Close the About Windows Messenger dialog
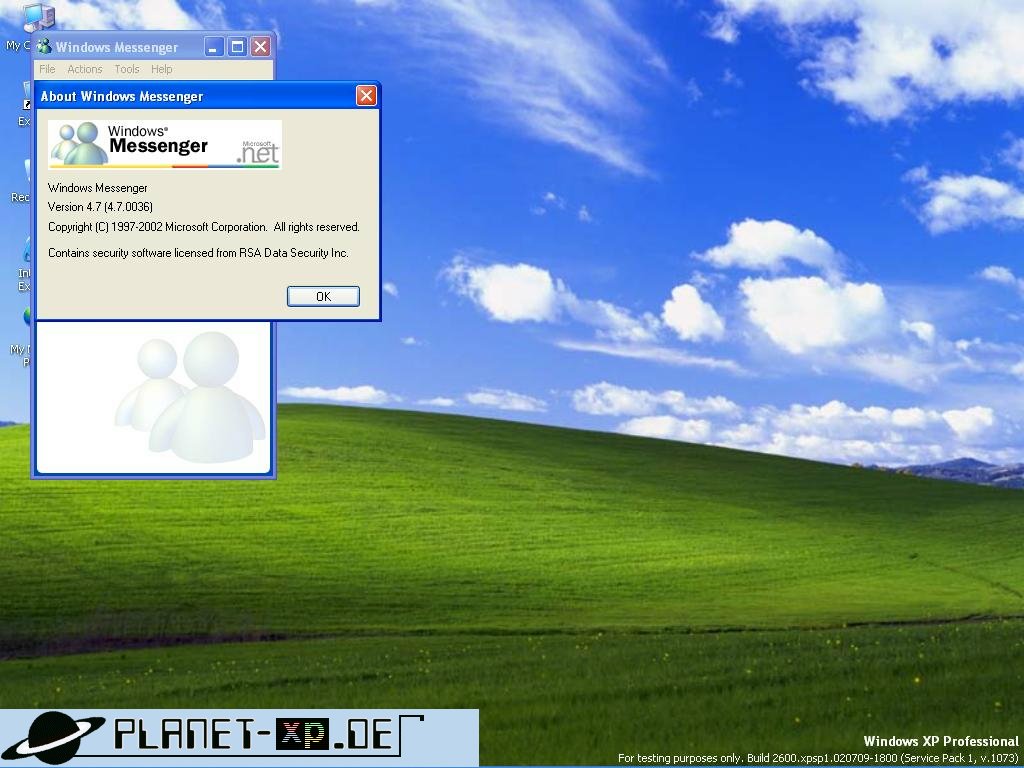Screen dimensions: 1024x768 366,96
